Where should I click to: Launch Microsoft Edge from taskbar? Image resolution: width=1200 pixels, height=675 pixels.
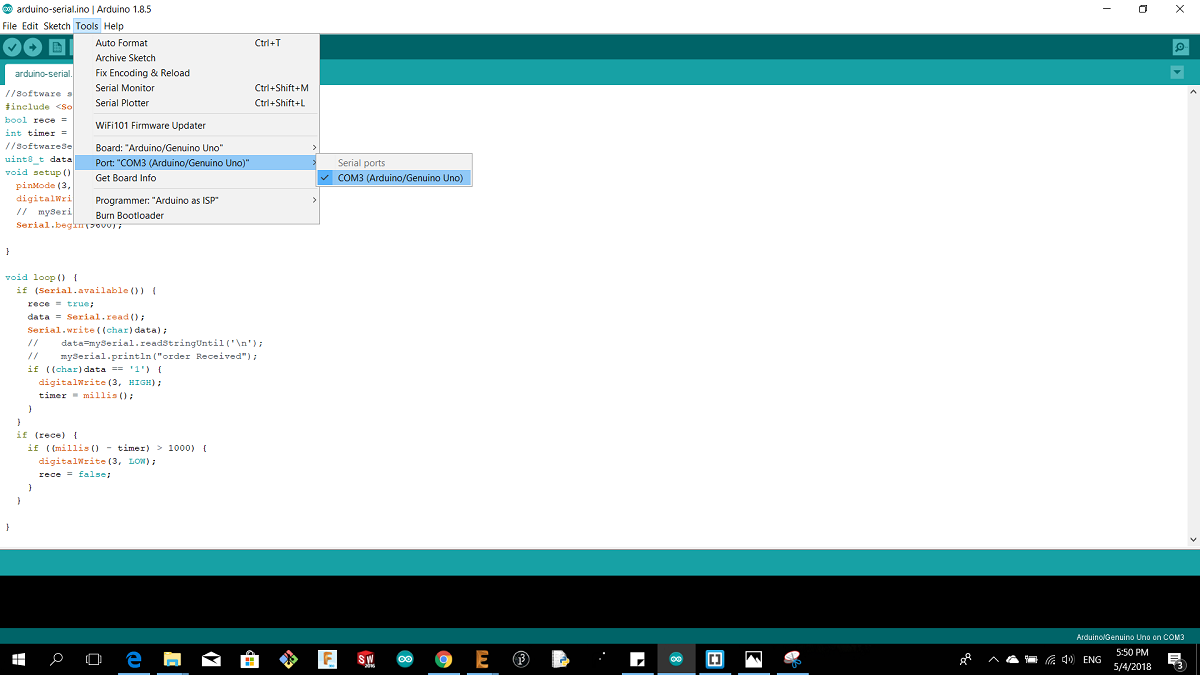coord(134,659)
